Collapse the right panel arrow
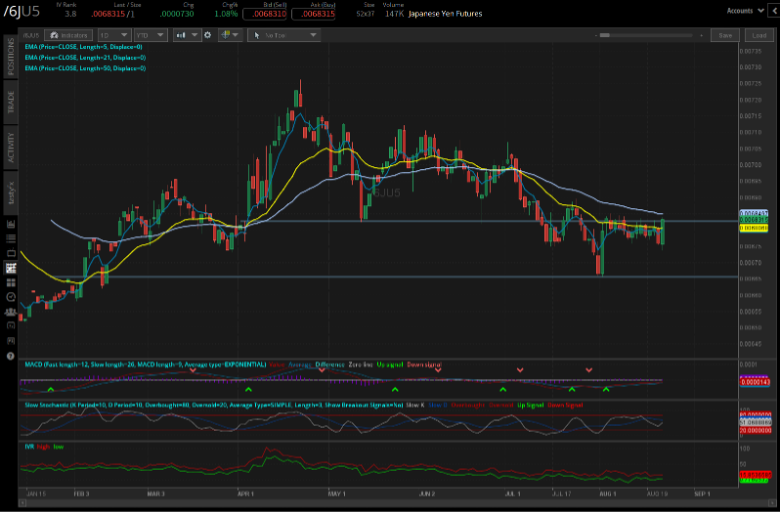Image resolution: width=780 pixels, height=513 pixels. point(773,10)
